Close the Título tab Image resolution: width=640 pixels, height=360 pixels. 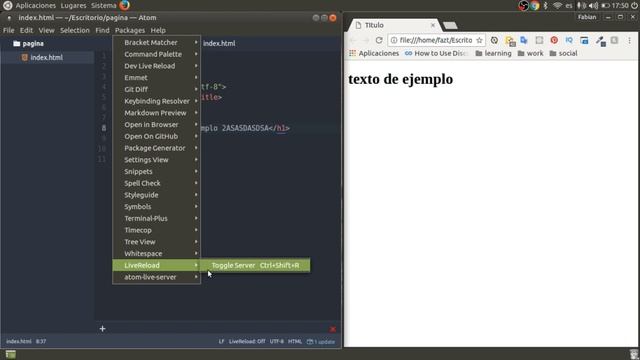tap(433, 25)
